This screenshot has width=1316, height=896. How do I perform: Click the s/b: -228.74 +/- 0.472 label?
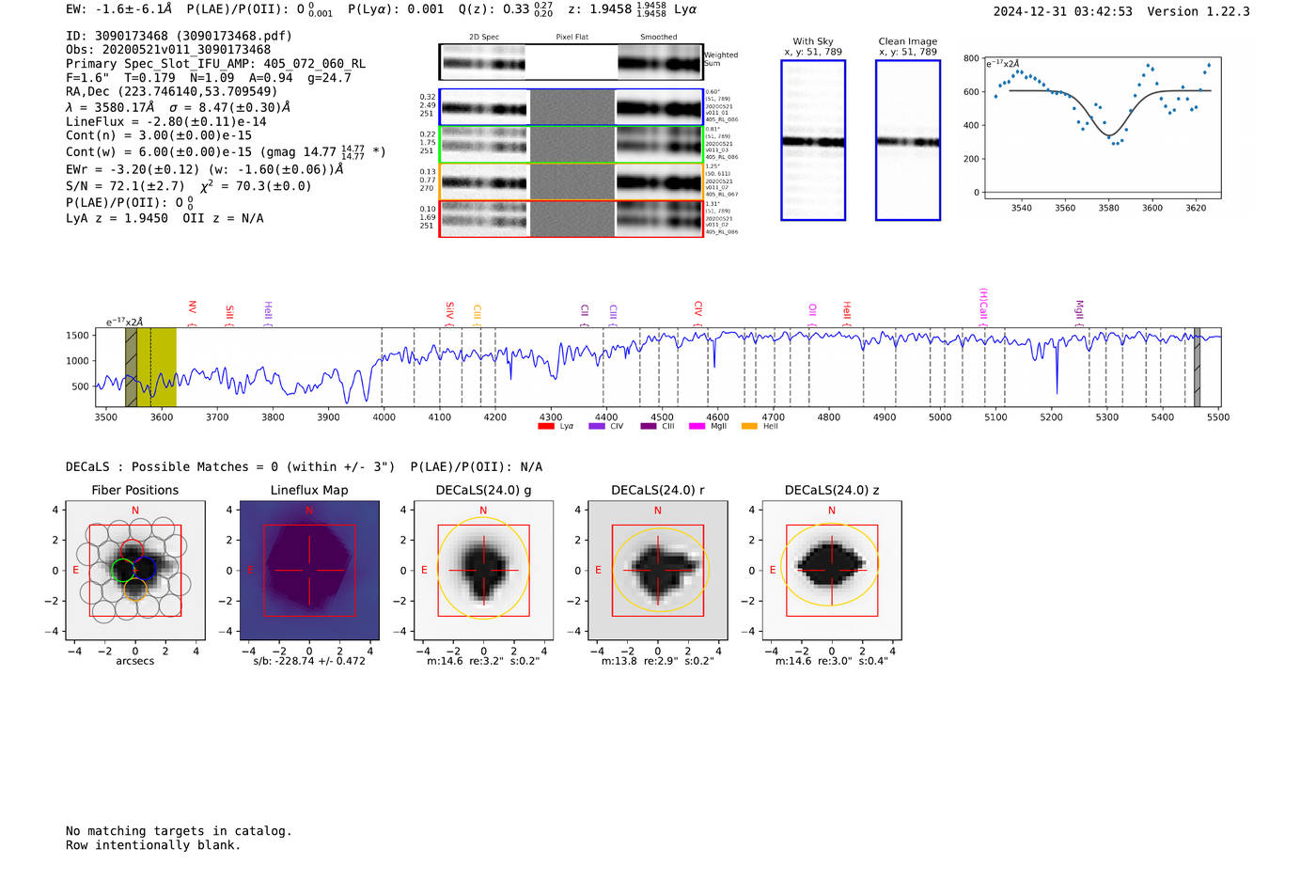click(309, 661)
